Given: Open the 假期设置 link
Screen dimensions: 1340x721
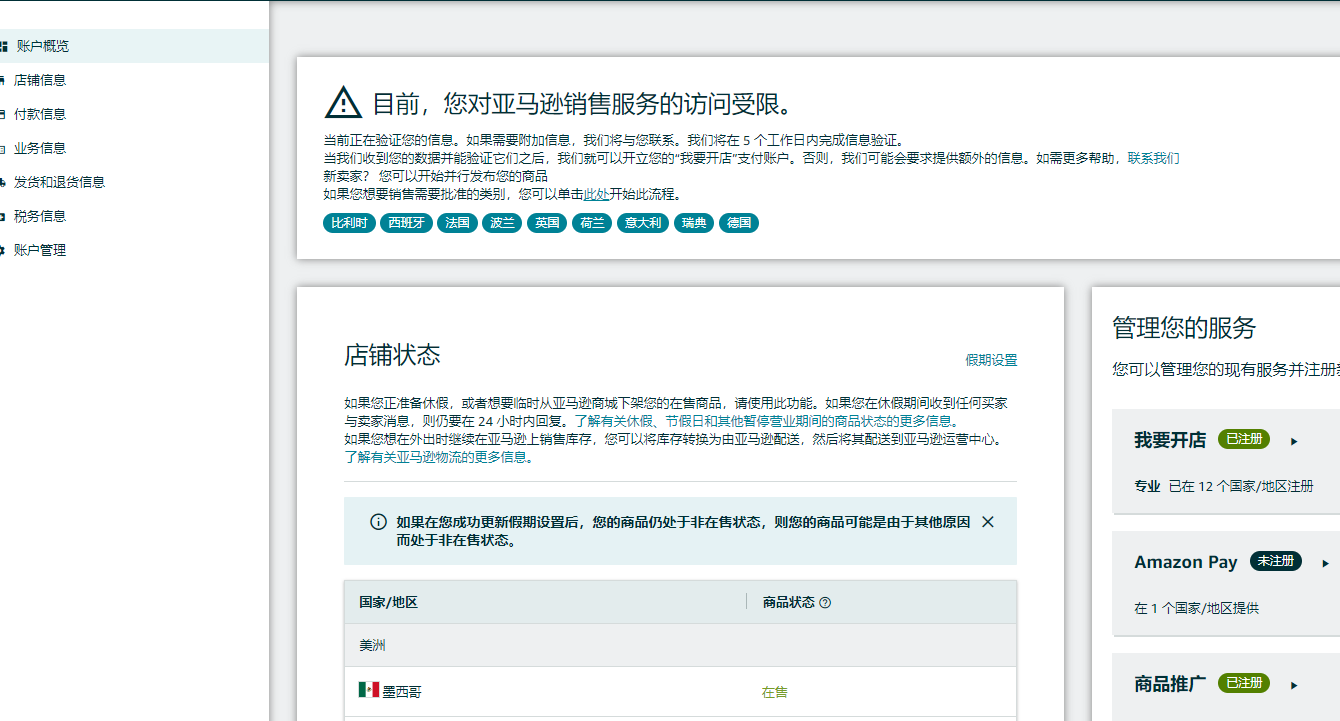Looking at the screenshot, I should tap(991, 359).
